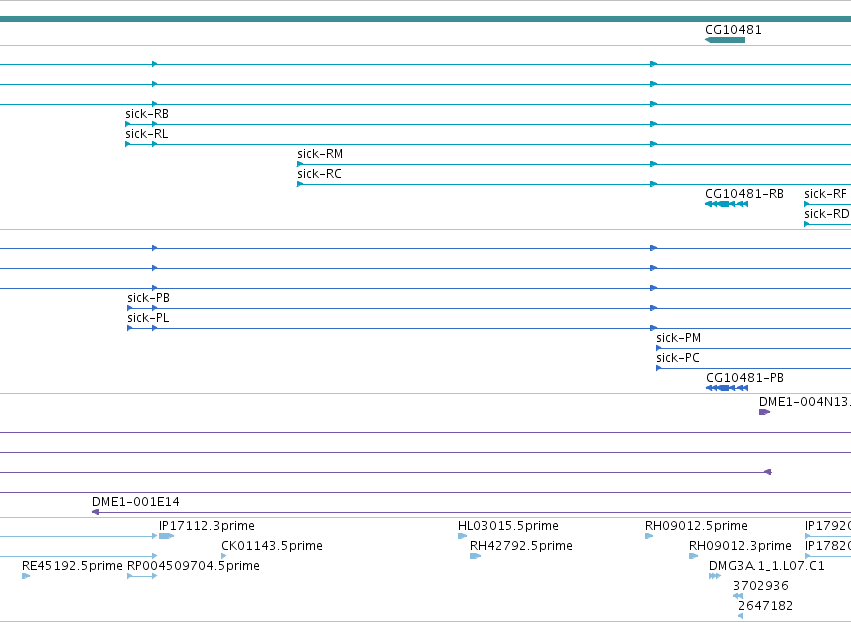The height and width of the screenshot is (622, 851).
Task: Click the CK01143.5prime EST marker
Action: tap(224, 556)
